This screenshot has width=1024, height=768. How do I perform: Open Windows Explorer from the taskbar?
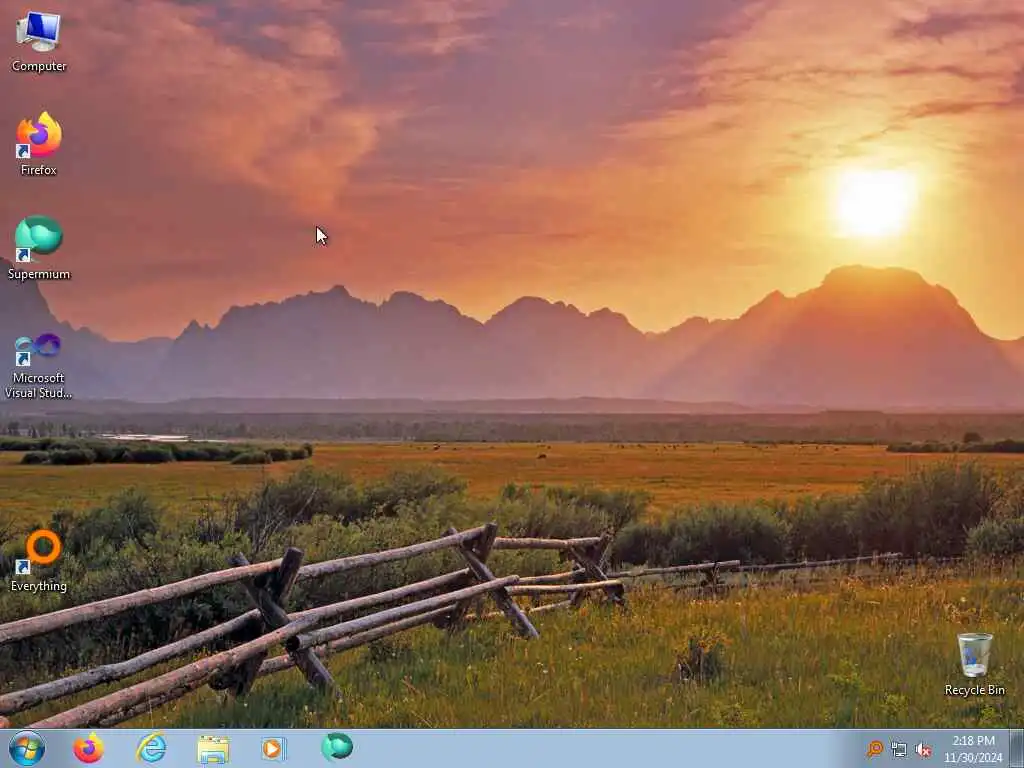tap(213, 749)
